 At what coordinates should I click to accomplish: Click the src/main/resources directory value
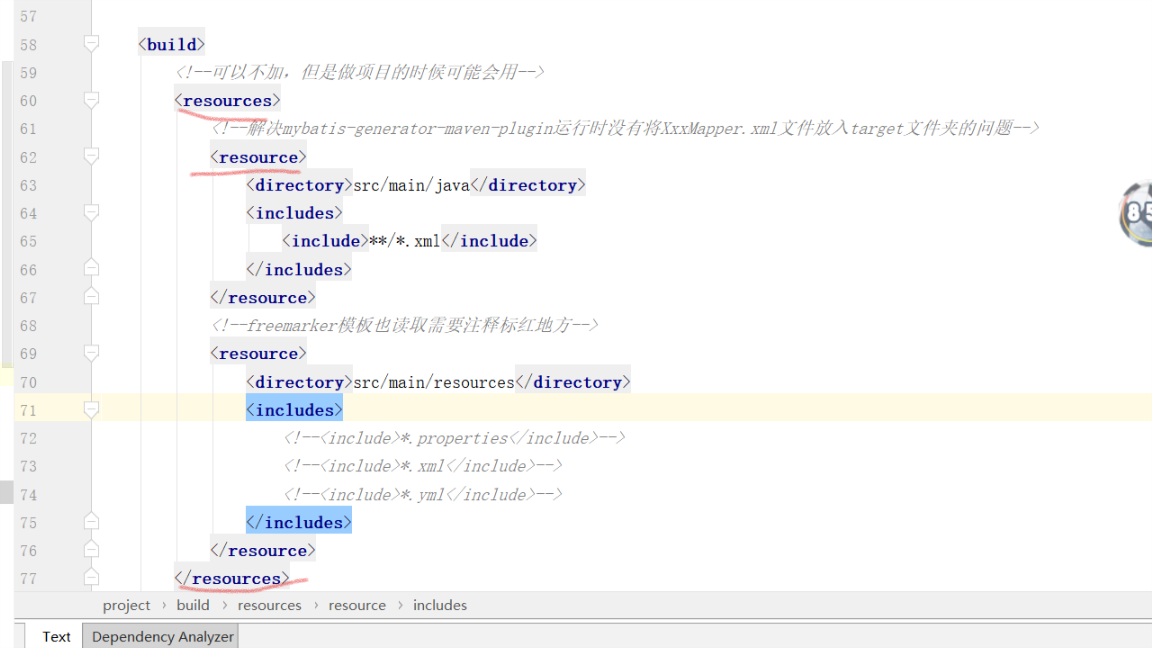(x=433, y=382)
